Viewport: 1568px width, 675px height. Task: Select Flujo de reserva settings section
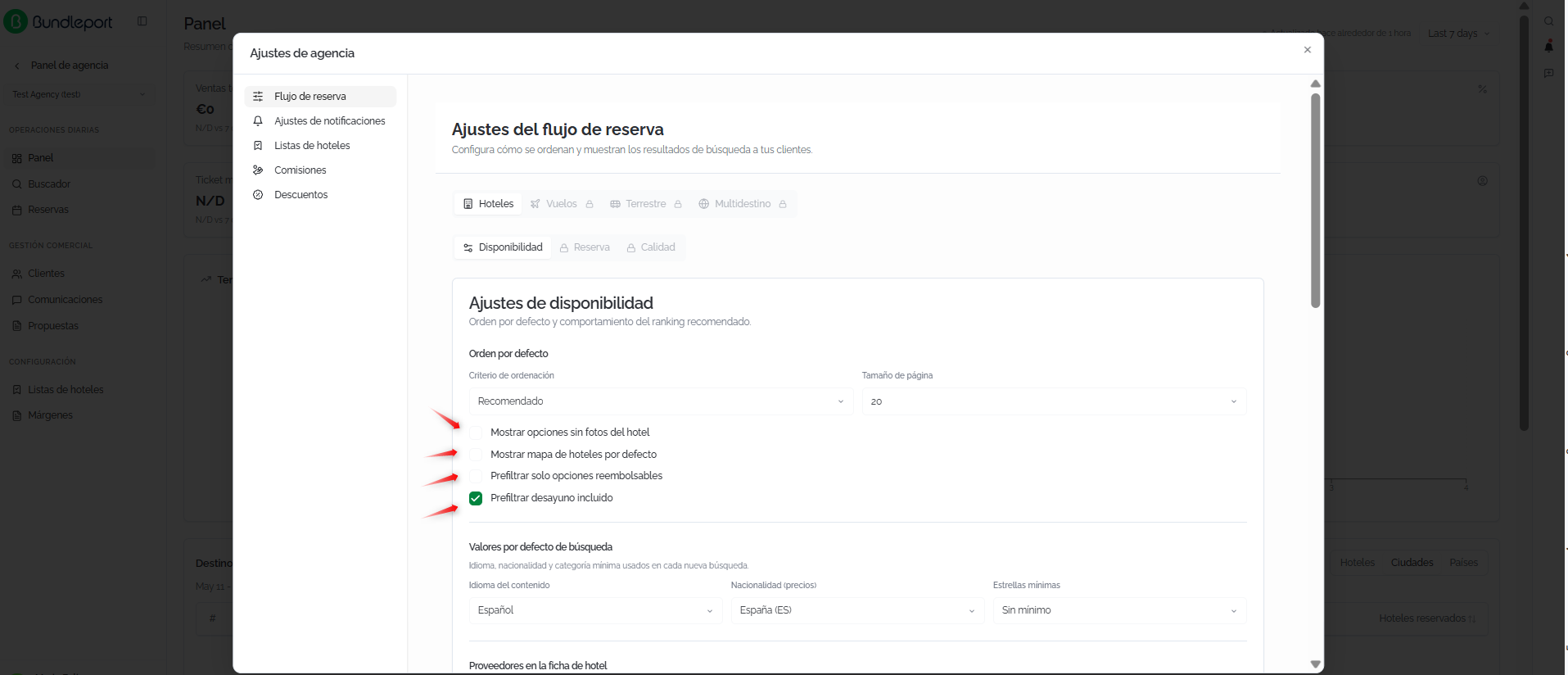[x=320, y=97]
